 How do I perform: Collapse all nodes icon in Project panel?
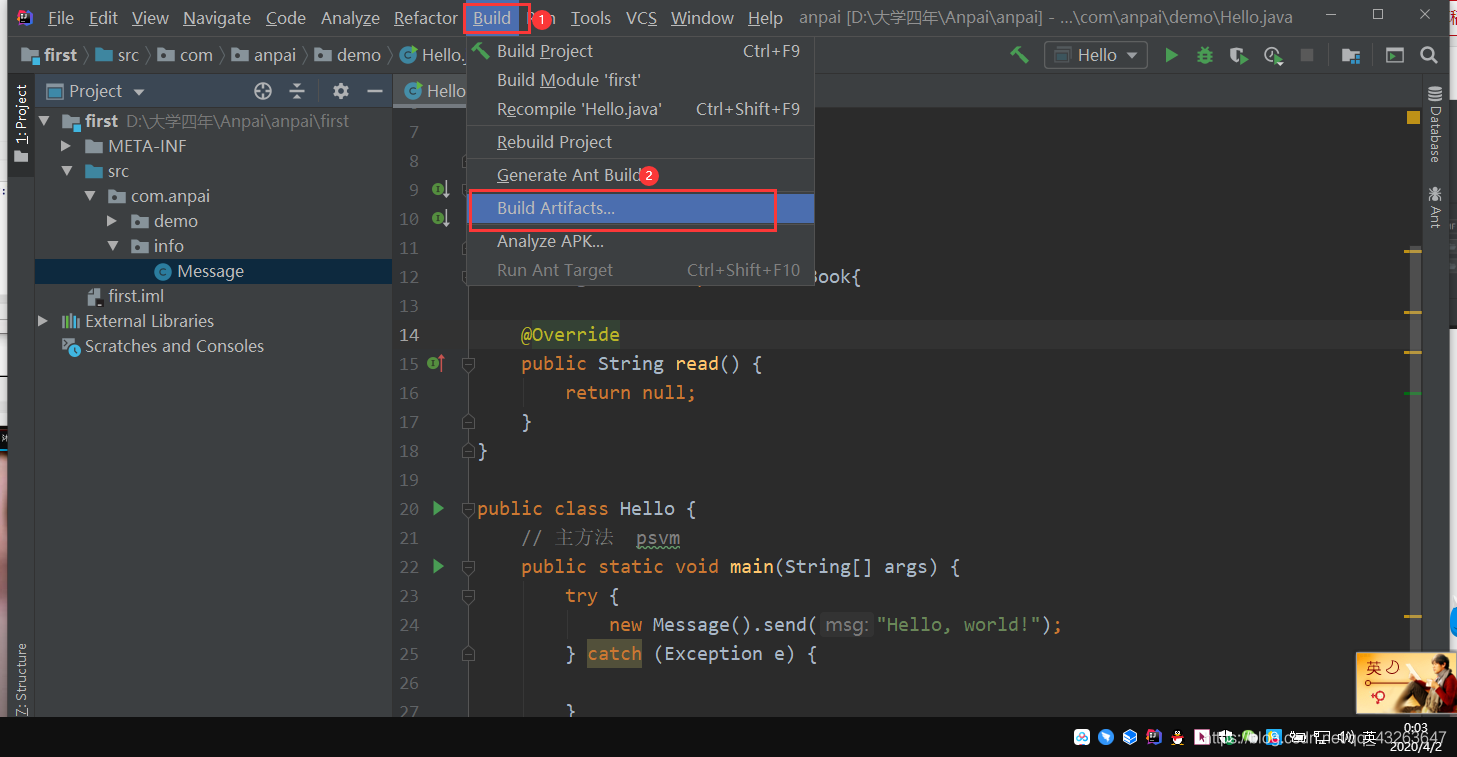click(297, 91)
